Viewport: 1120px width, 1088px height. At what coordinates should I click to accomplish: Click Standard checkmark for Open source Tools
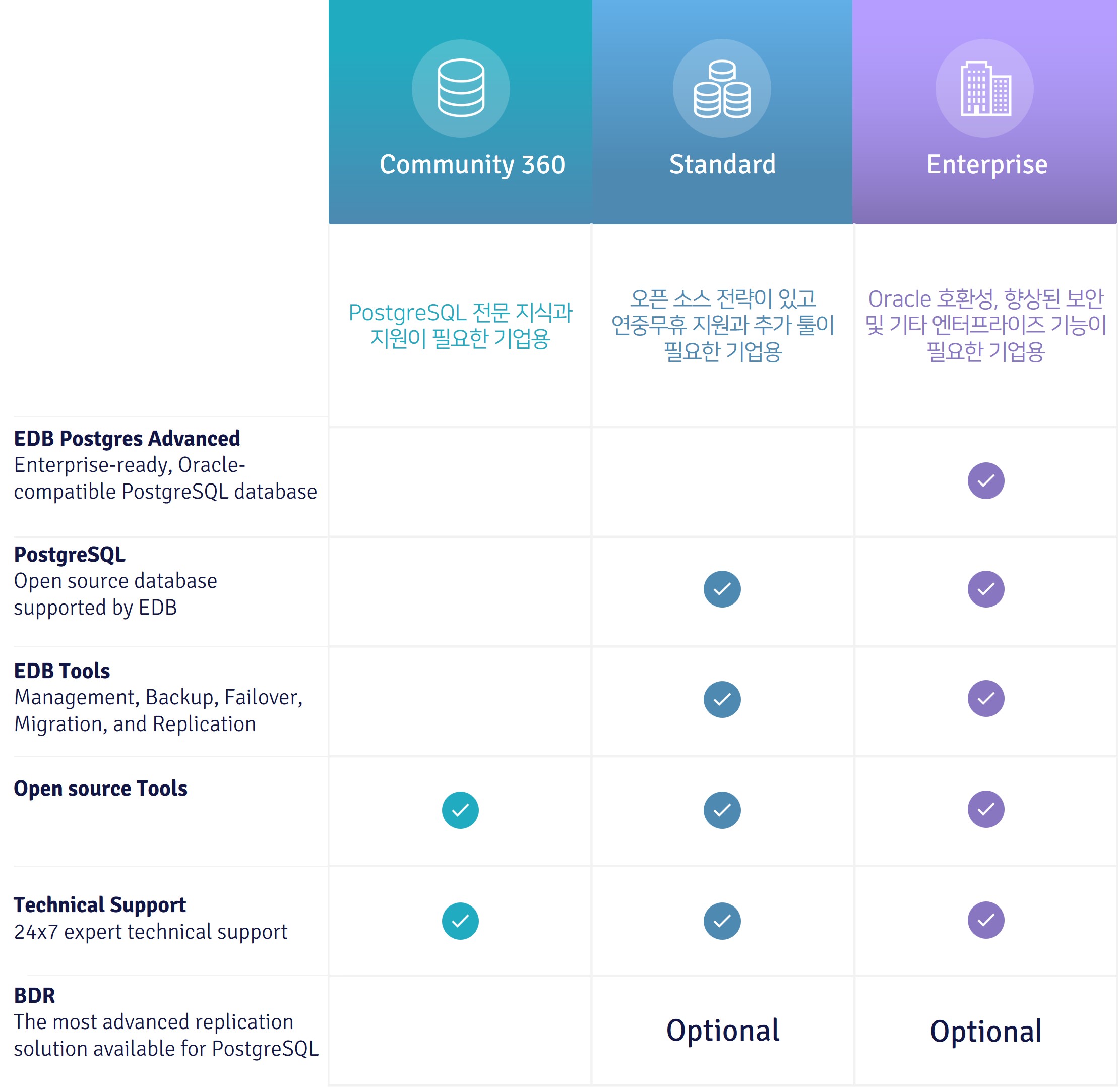[722, 810]
